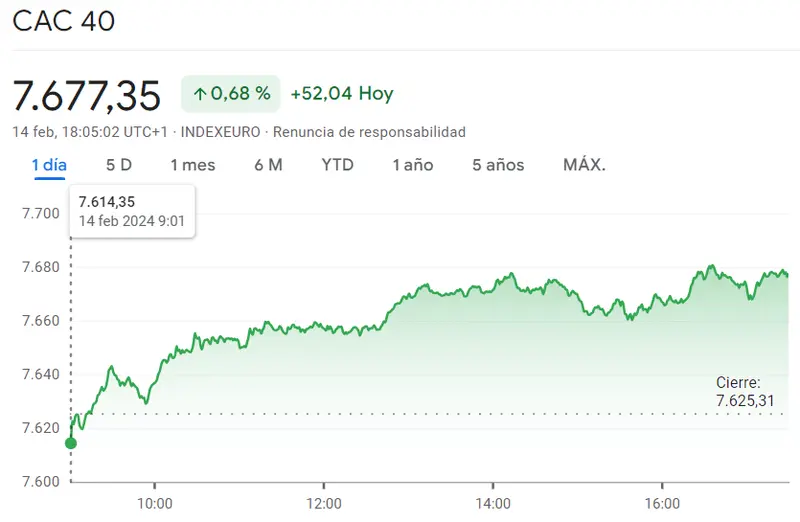Click the 7.660 y-axis label
The height and width of the screenshot is (522, 800).
(41, 320)
